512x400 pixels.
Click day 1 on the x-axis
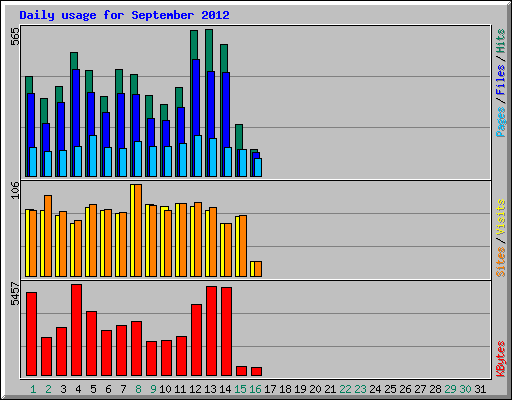pos(33,389)
